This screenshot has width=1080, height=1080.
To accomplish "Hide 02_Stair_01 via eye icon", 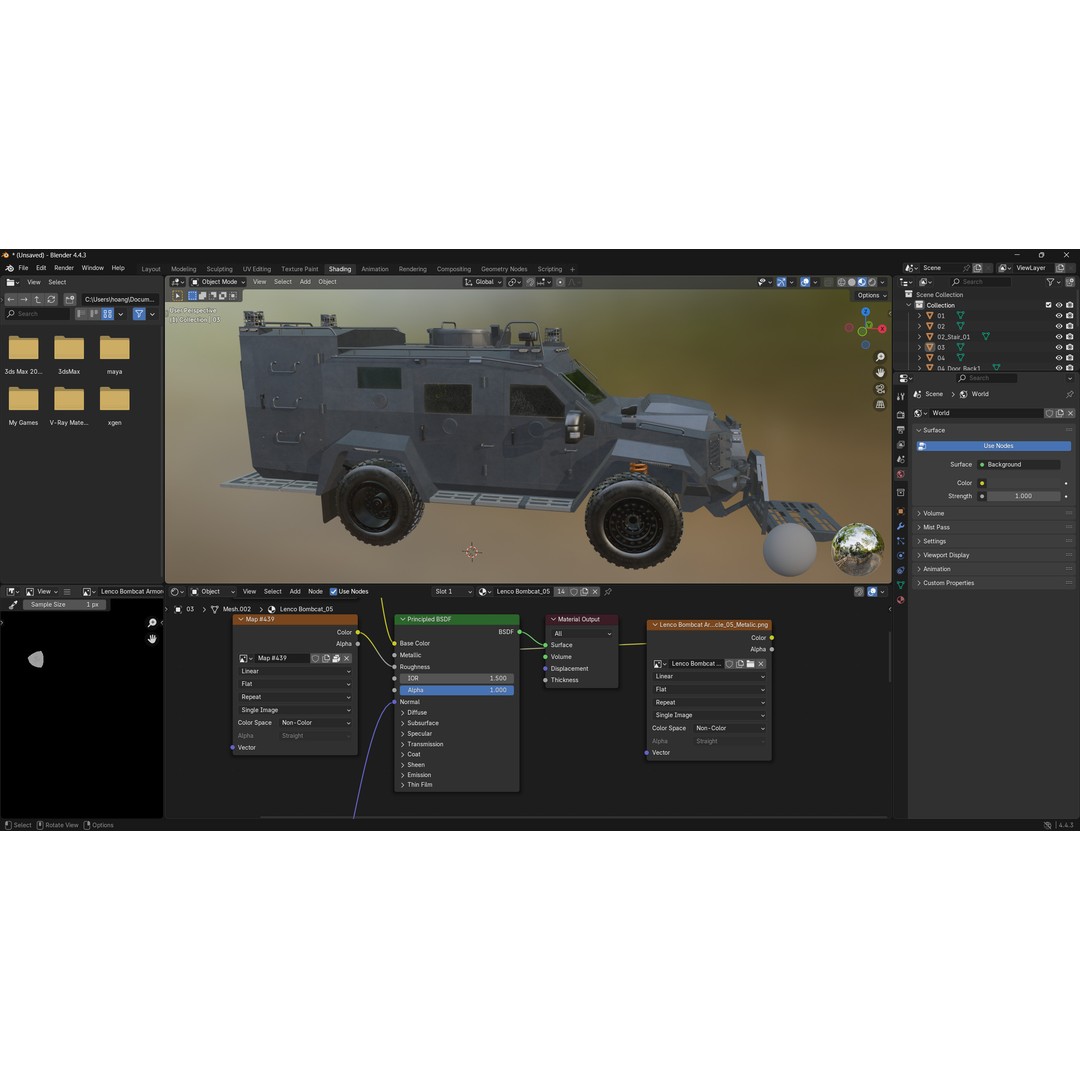I will tap(1059, 337).
